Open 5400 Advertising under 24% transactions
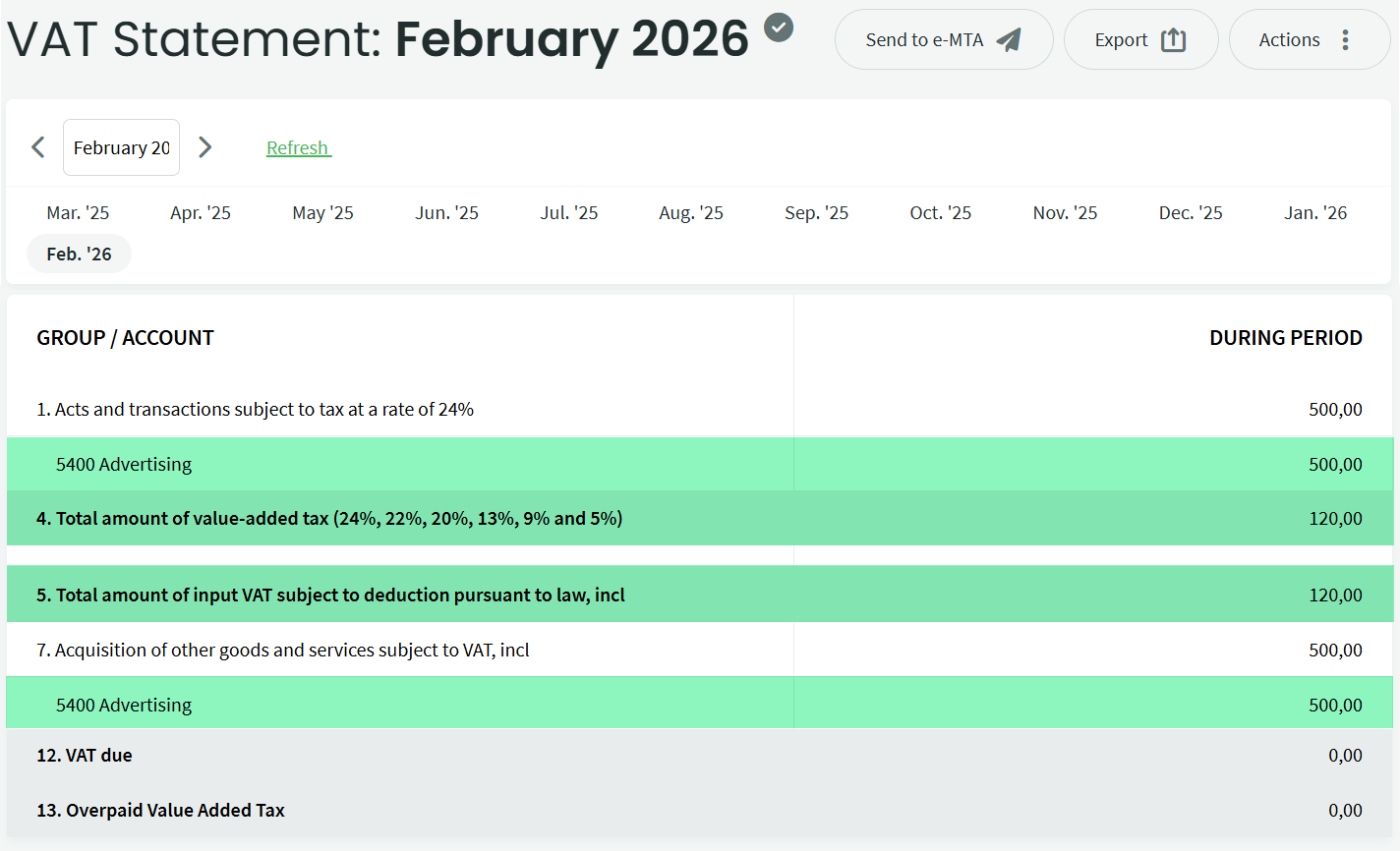The image size is (1400, 851). (x=124, y=465)
